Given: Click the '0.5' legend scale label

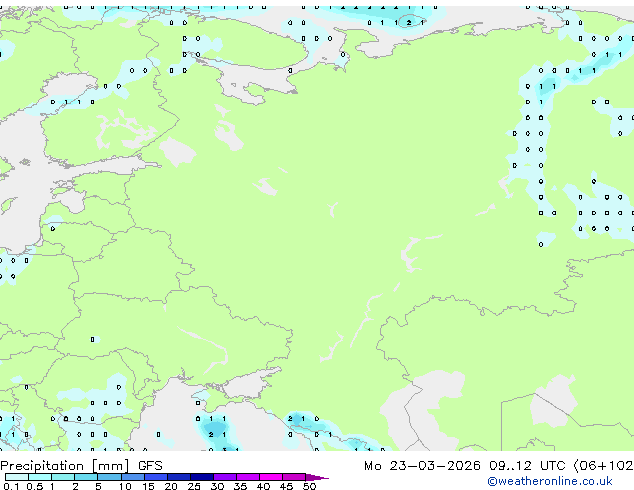Looking at the screenshot, I should [35, 486].
